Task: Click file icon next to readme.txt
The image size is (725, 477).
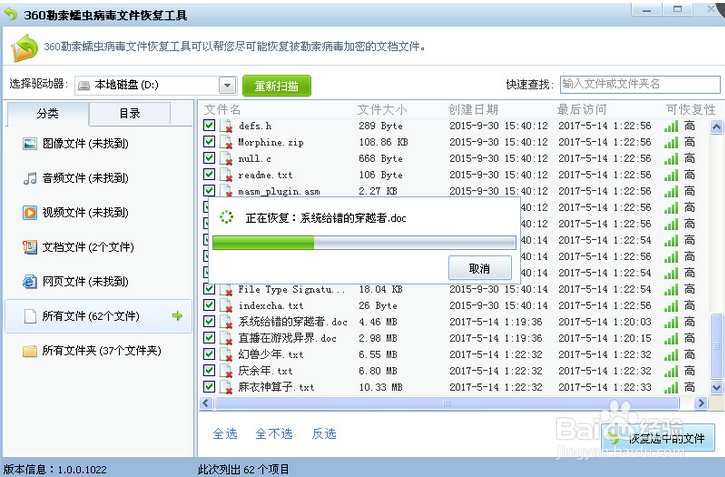Action: coord(226,175)
